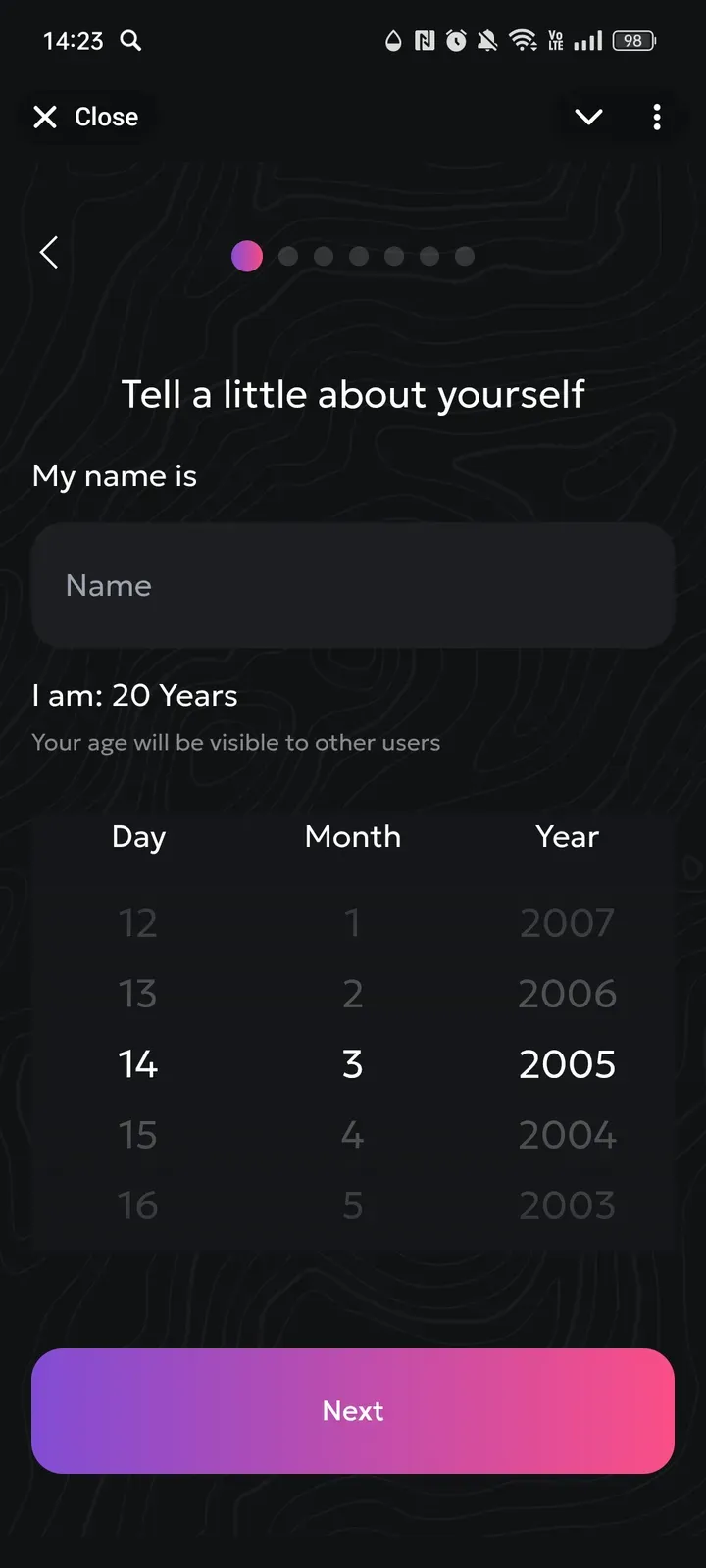Tap the Wi-Fi status icon
This screenshot has width=706, height=1568.
(x=524, y=41)
